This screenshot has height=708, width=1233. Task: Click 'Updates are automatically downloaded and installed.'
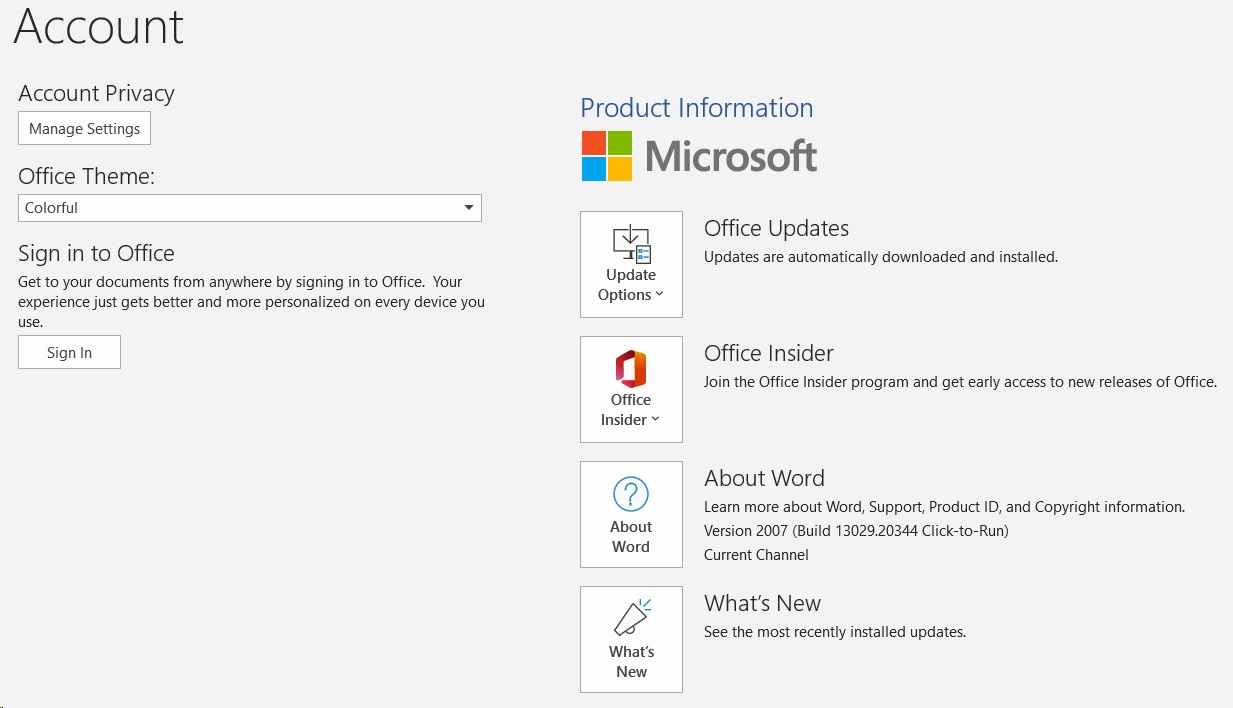[x=880, y=257]
